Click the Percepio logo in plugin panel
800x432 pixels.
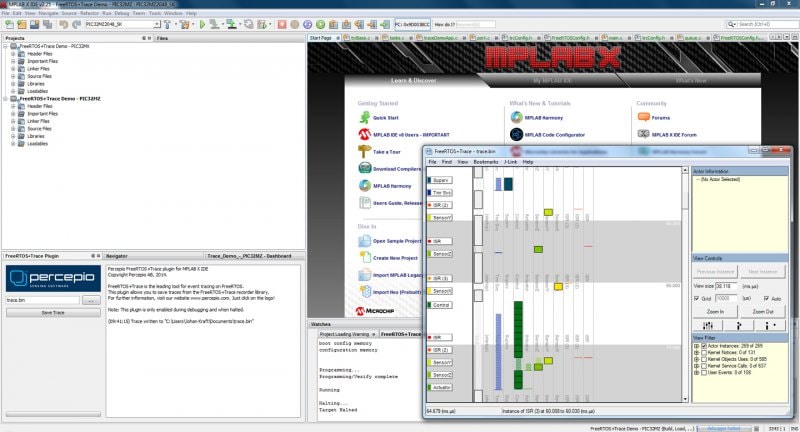(x=53, y=278)
